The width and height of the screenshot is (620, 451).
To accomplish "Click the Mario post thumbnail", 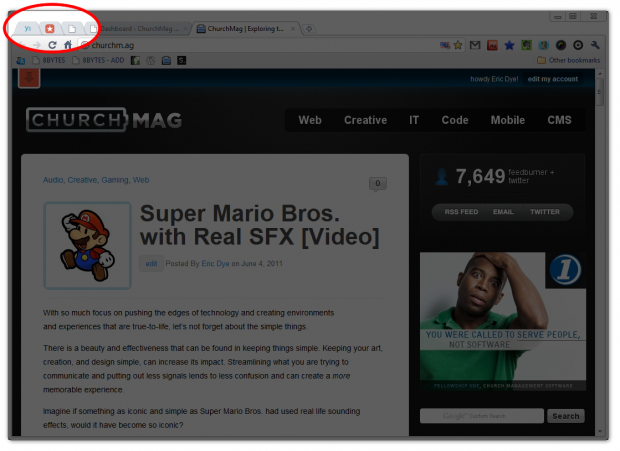I will [87, 245].
